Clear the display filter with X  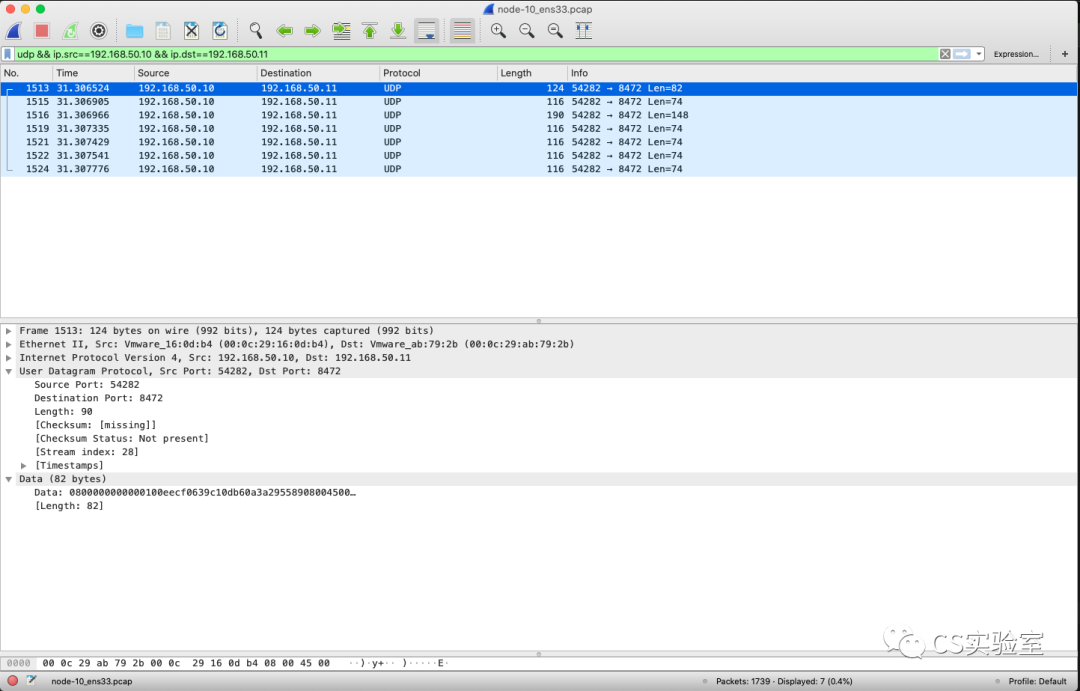[x=945, y=54]
